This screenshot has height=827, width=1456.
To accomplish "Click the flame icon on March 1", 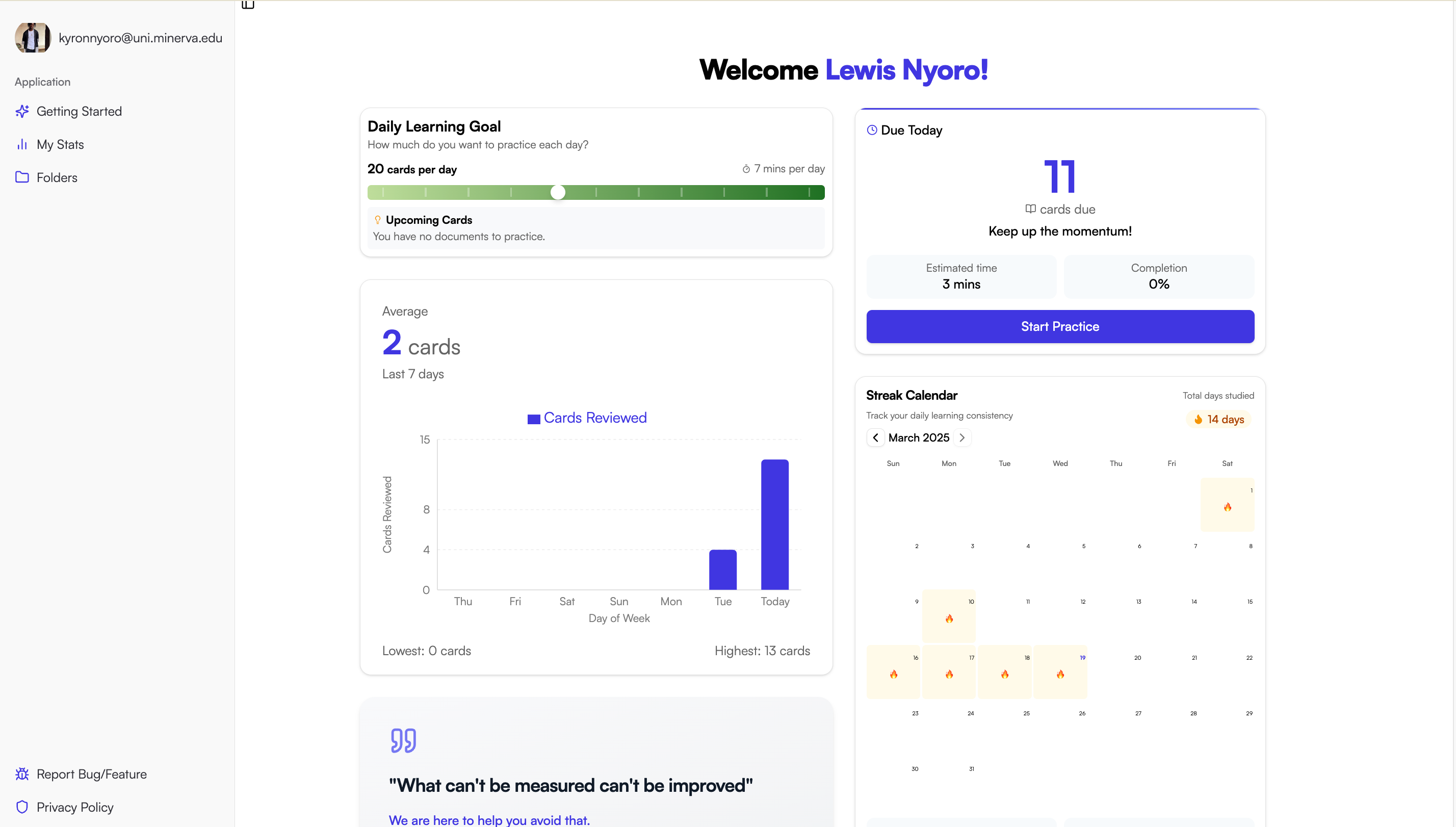I will pyautogui.click(x=1227, y=507).
